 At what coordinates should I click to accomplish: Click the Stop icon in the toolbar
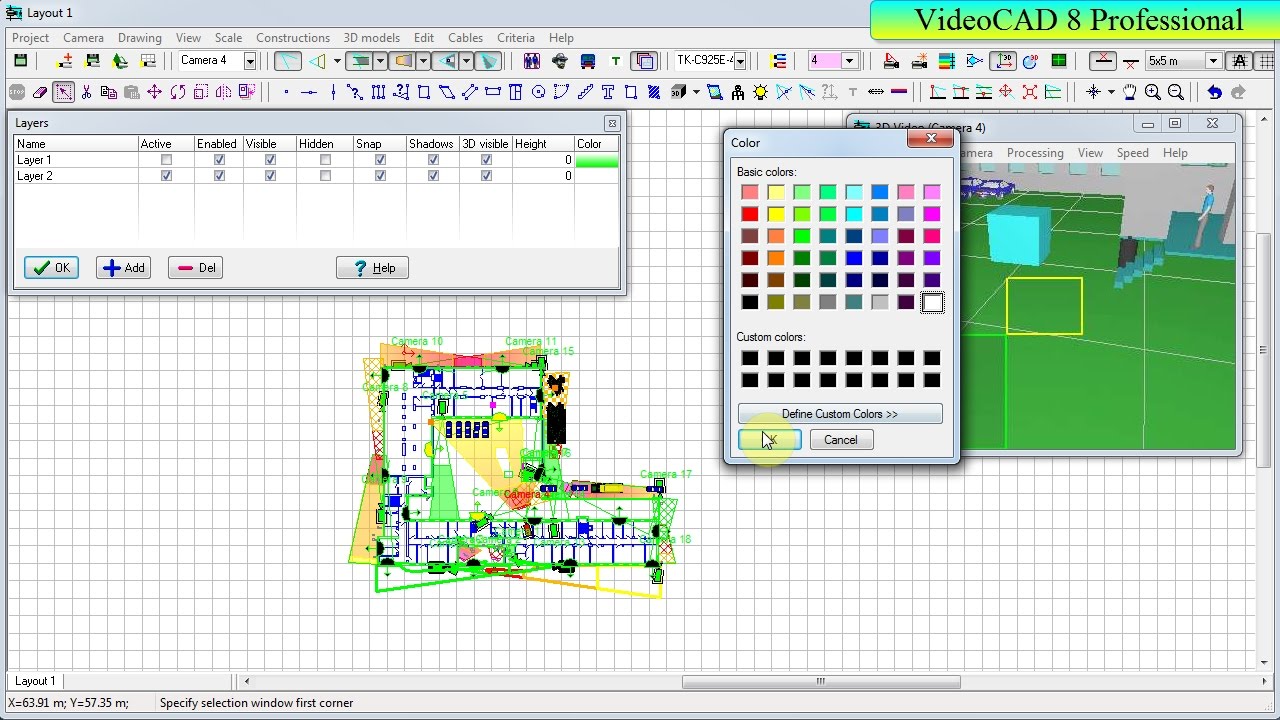[17, 92]
